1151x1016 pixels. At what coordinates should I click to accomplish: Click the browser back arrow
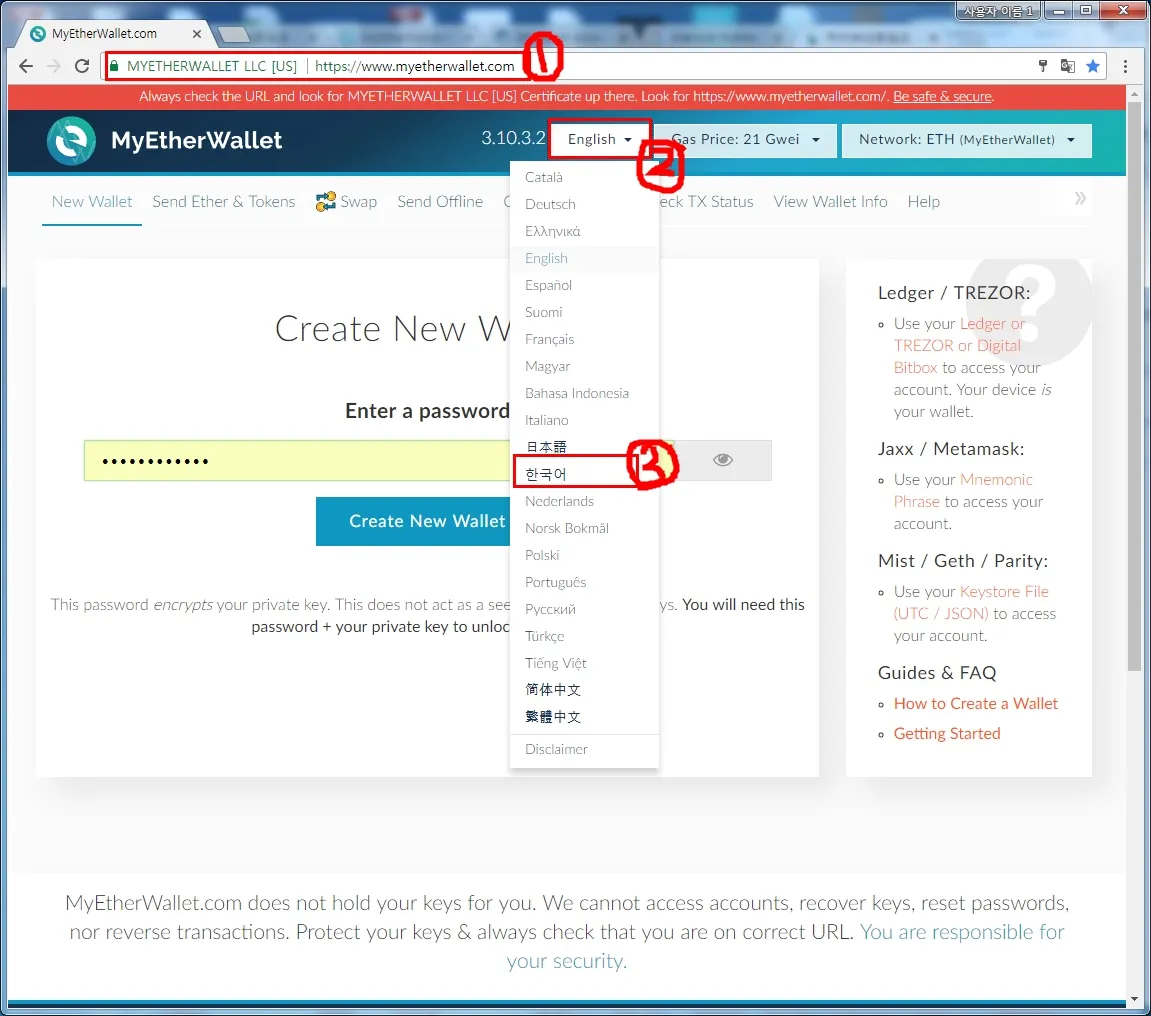click(26, 66)
